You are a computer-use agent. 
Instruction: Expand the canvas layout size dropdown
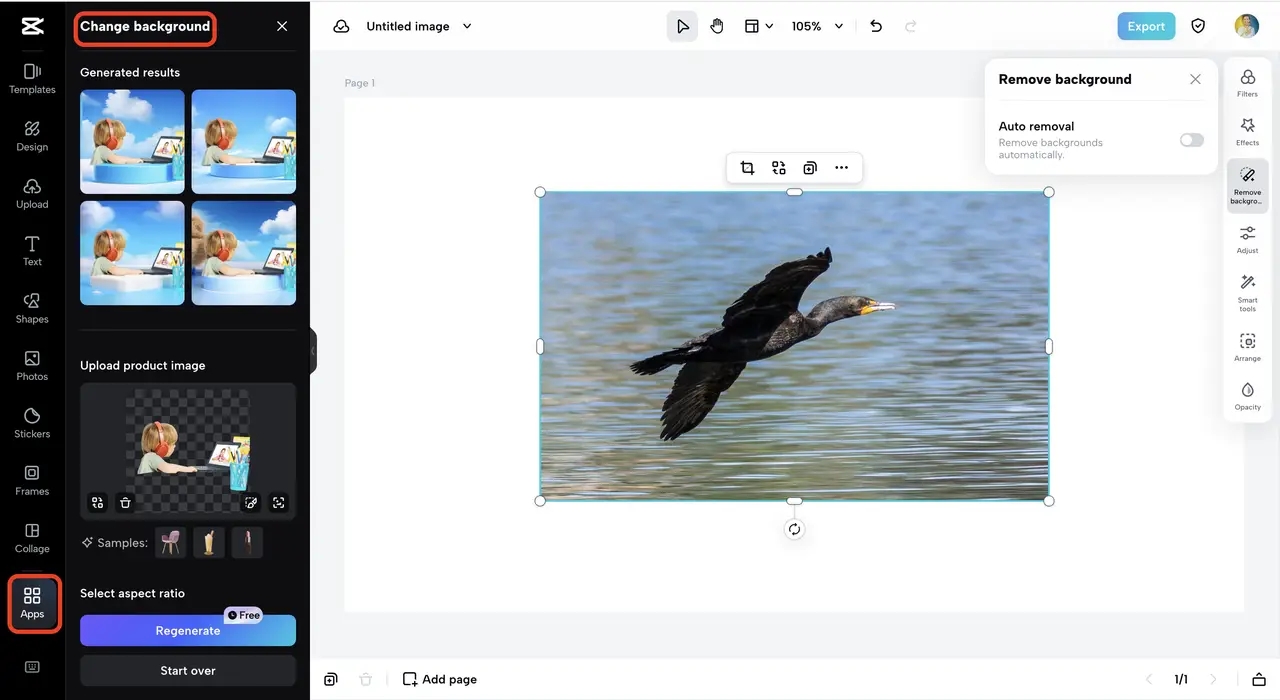tap(759, 27)
